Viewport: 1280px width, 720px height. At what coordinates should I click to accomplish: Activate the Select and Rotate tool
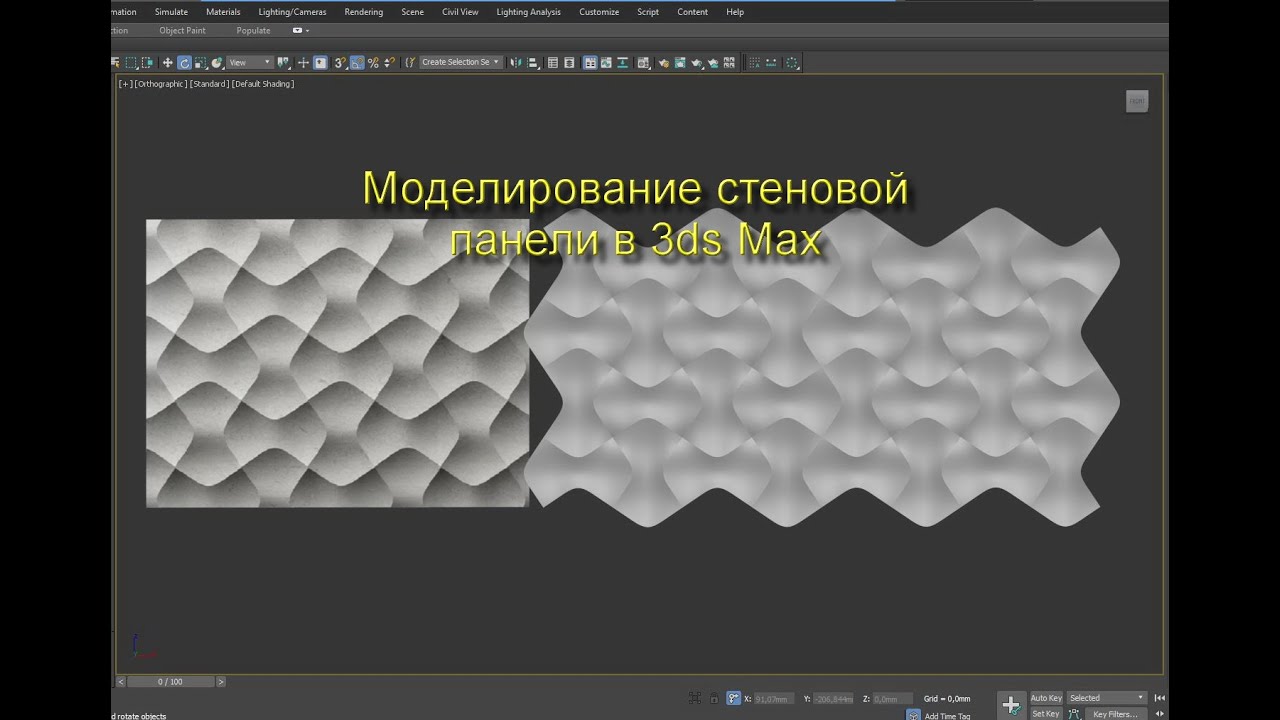click(x=184, y=62)
